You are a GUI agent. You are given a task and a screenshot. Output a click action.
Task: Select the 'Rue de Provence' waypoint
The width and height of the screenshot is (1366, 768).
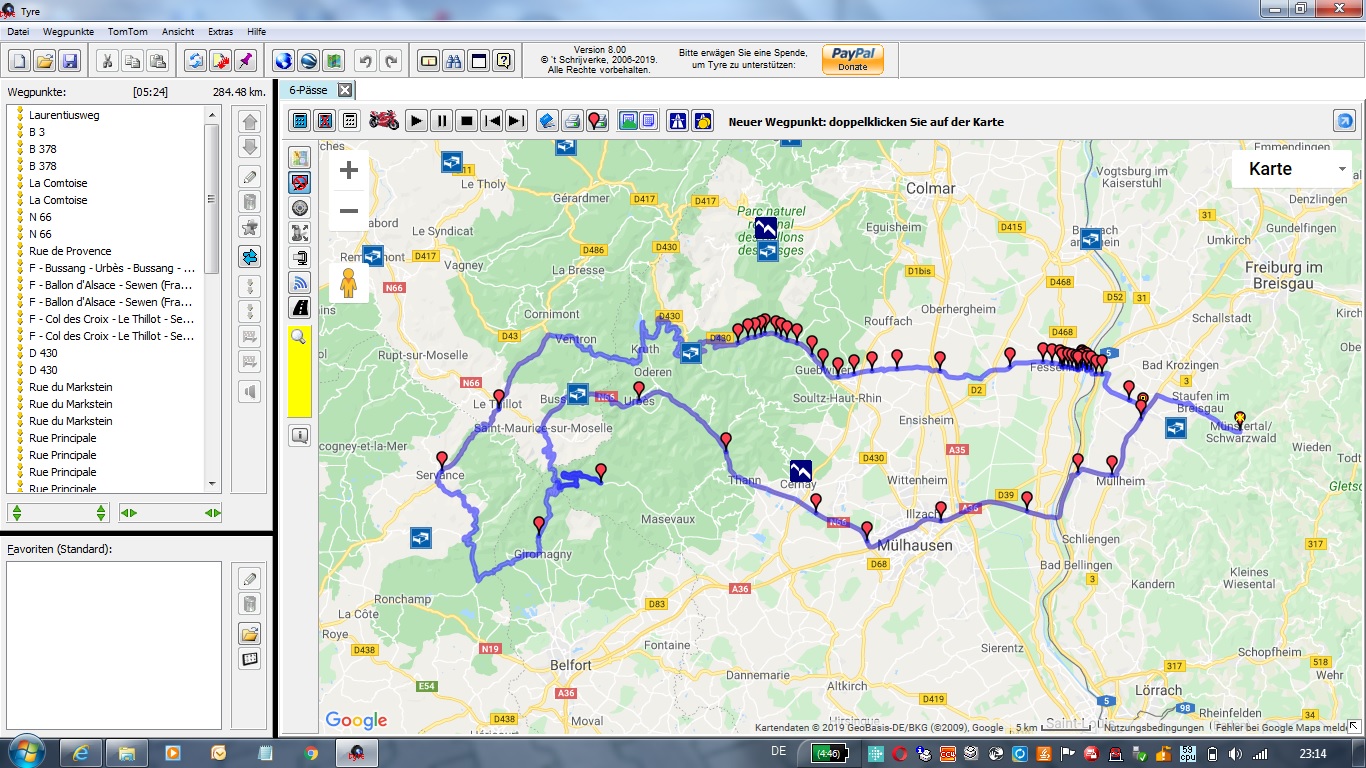click(x=70, y=251)
